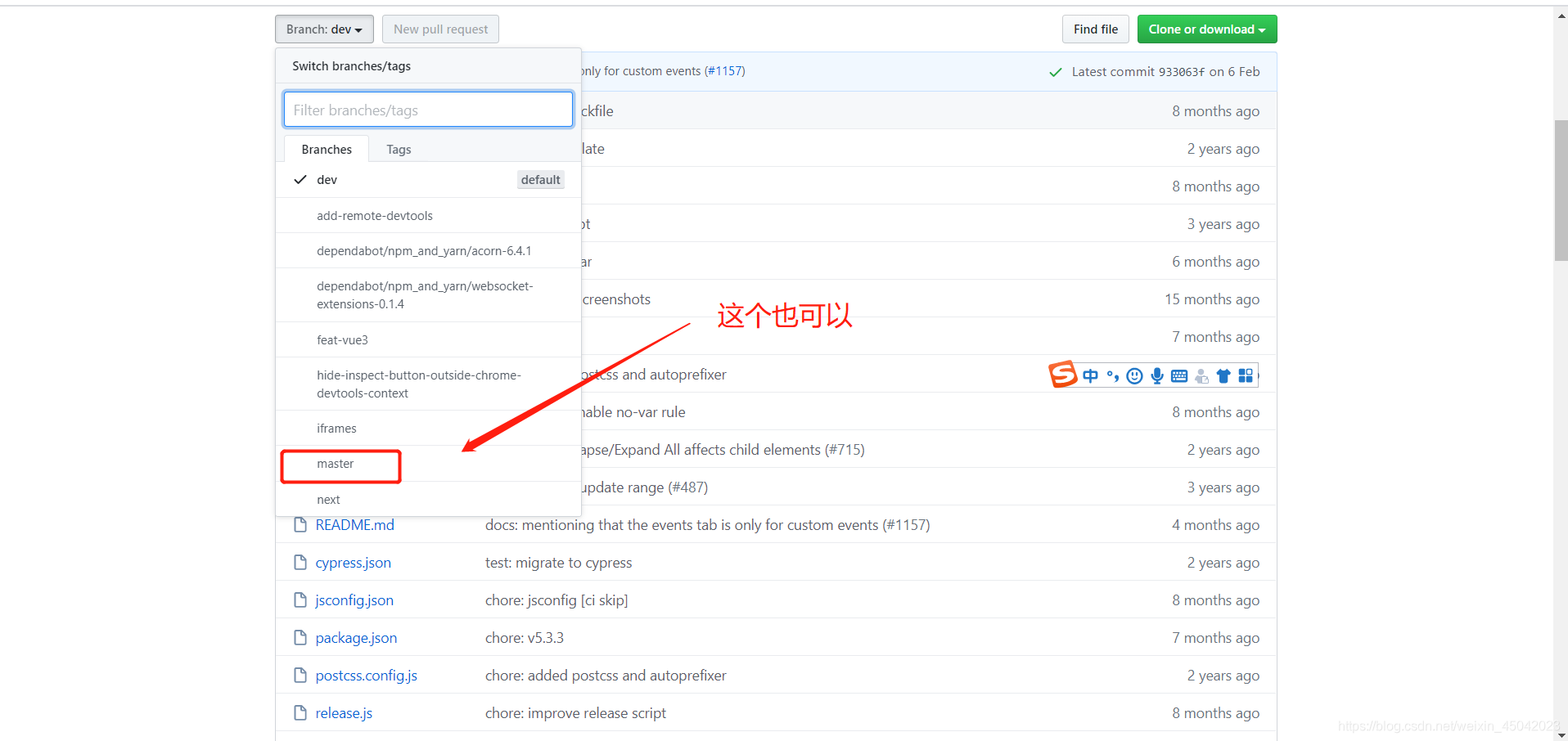Open Sogou account login person icon

point(1201,376)
